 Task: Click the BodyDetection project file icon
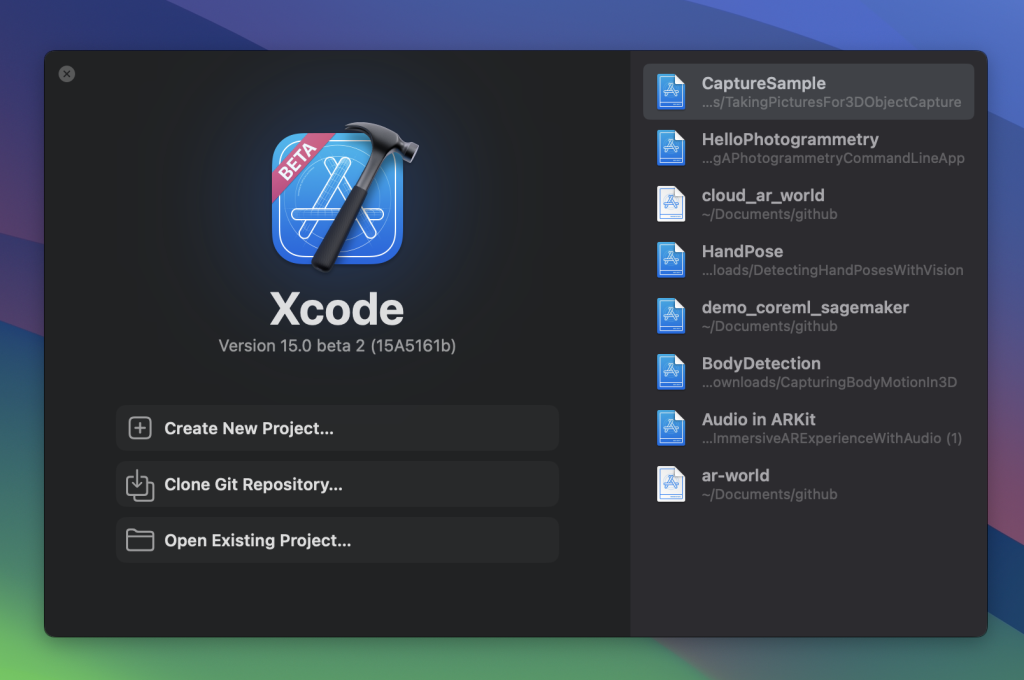668,371
